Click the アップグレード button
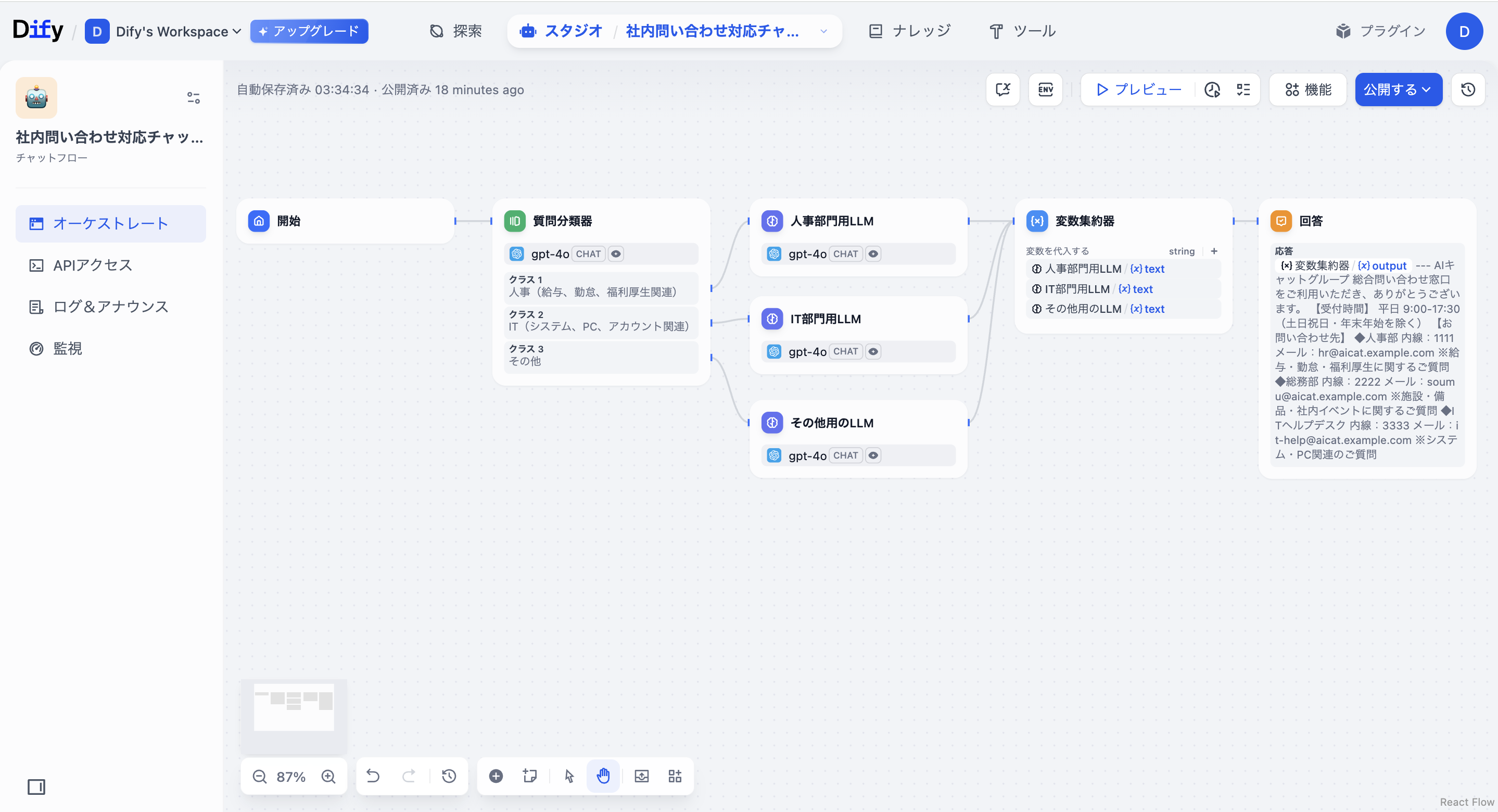 click(309, 31)
